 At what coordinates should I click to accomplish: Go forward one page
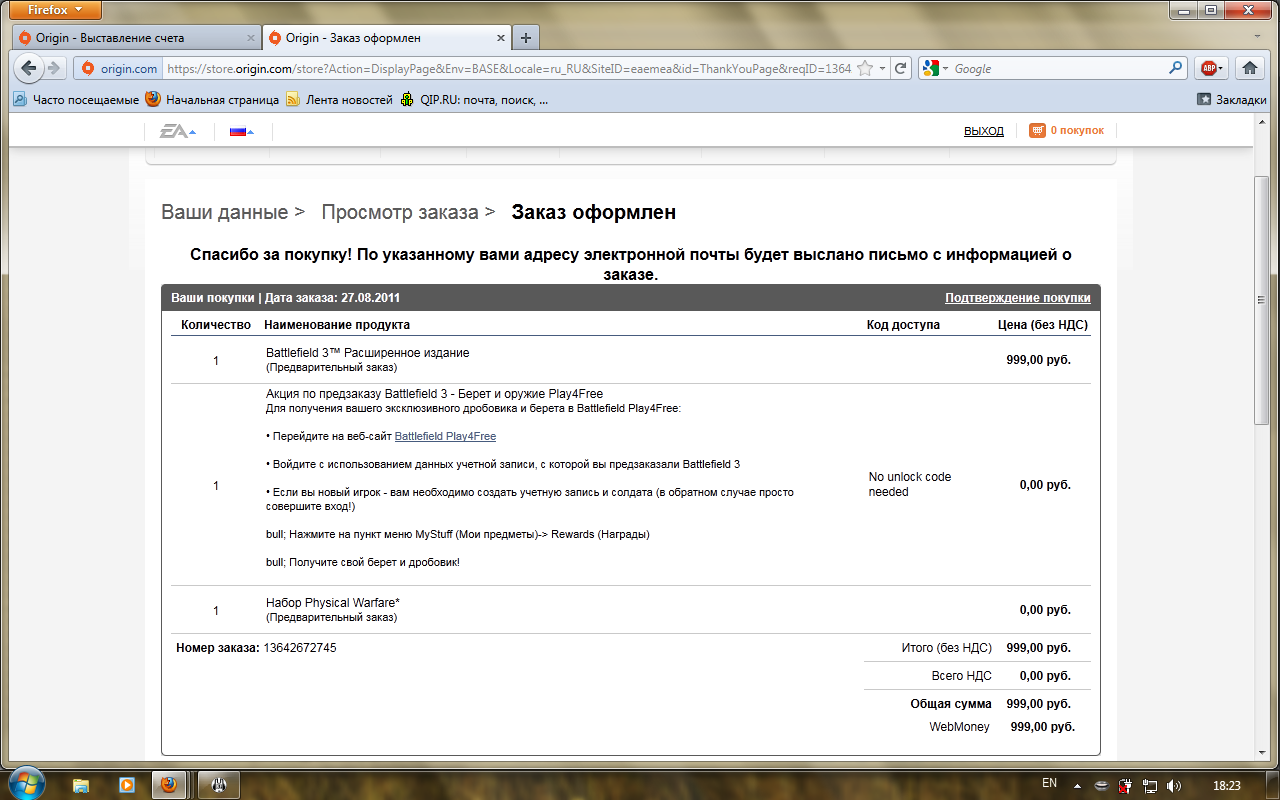55,68
